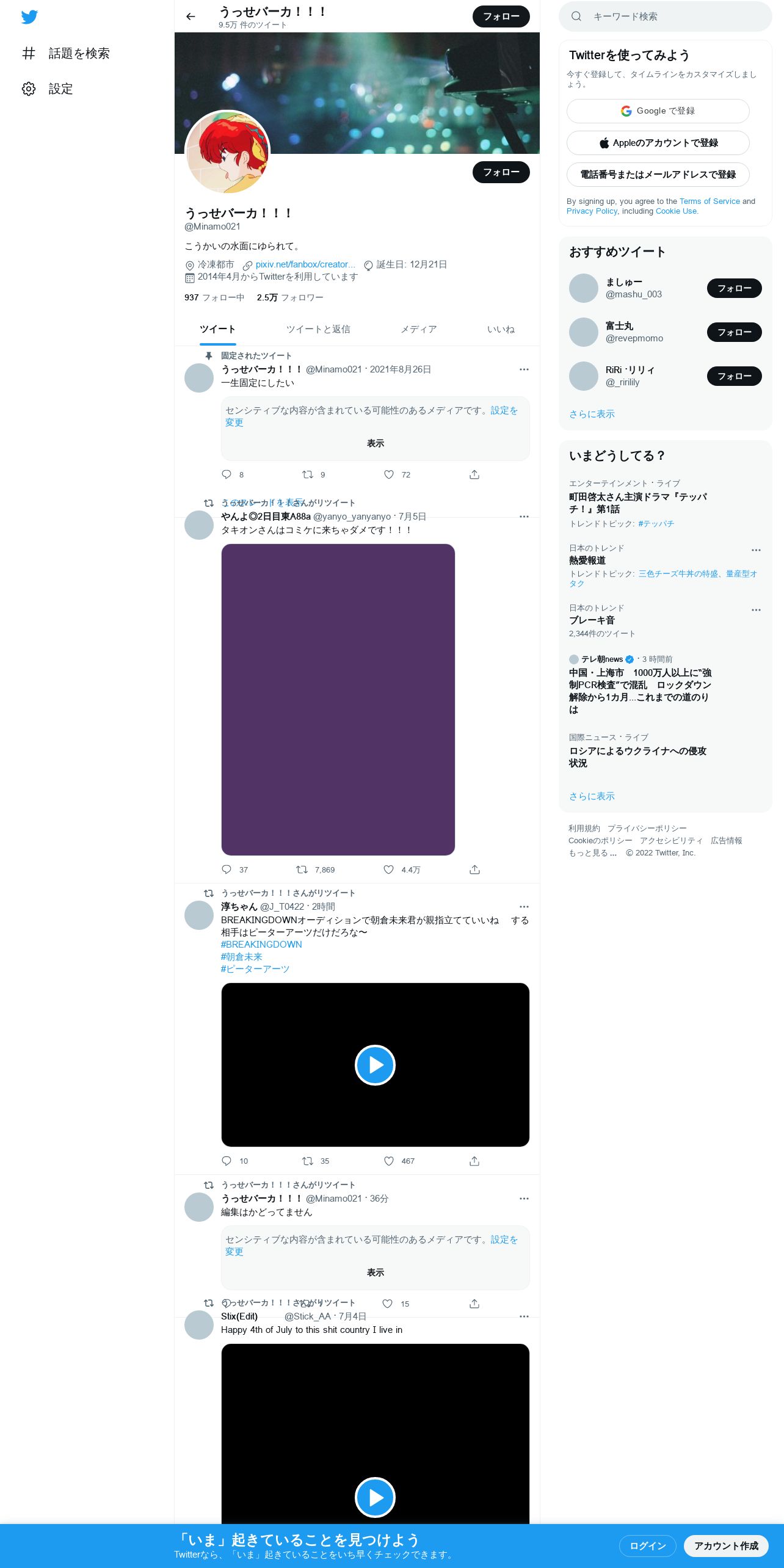Sign up with Google で登録
The height and width of the screenshot is (1568, 784).
tap(658, 111)
